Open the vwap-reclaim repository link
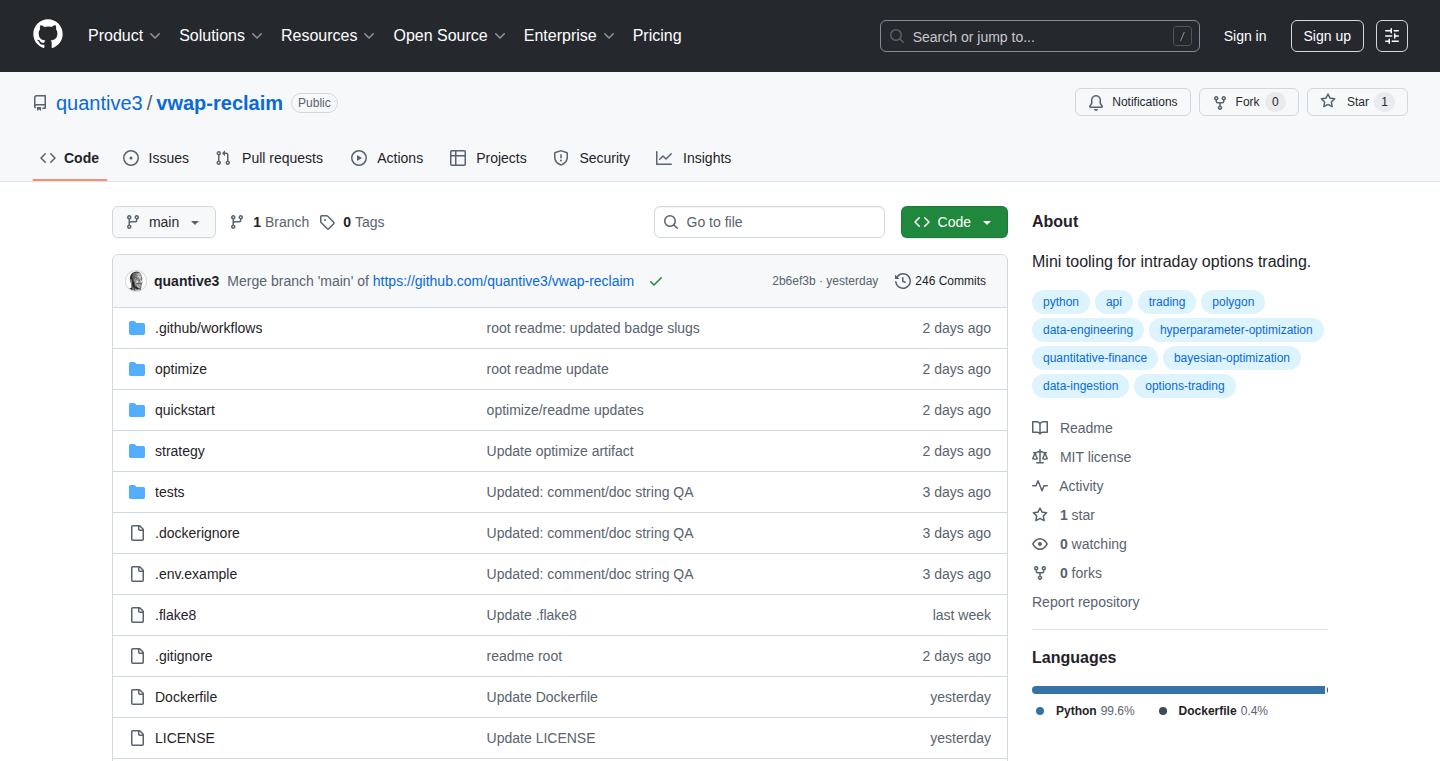The height and width of the screenshot is (761, 1440). [220, 103]
